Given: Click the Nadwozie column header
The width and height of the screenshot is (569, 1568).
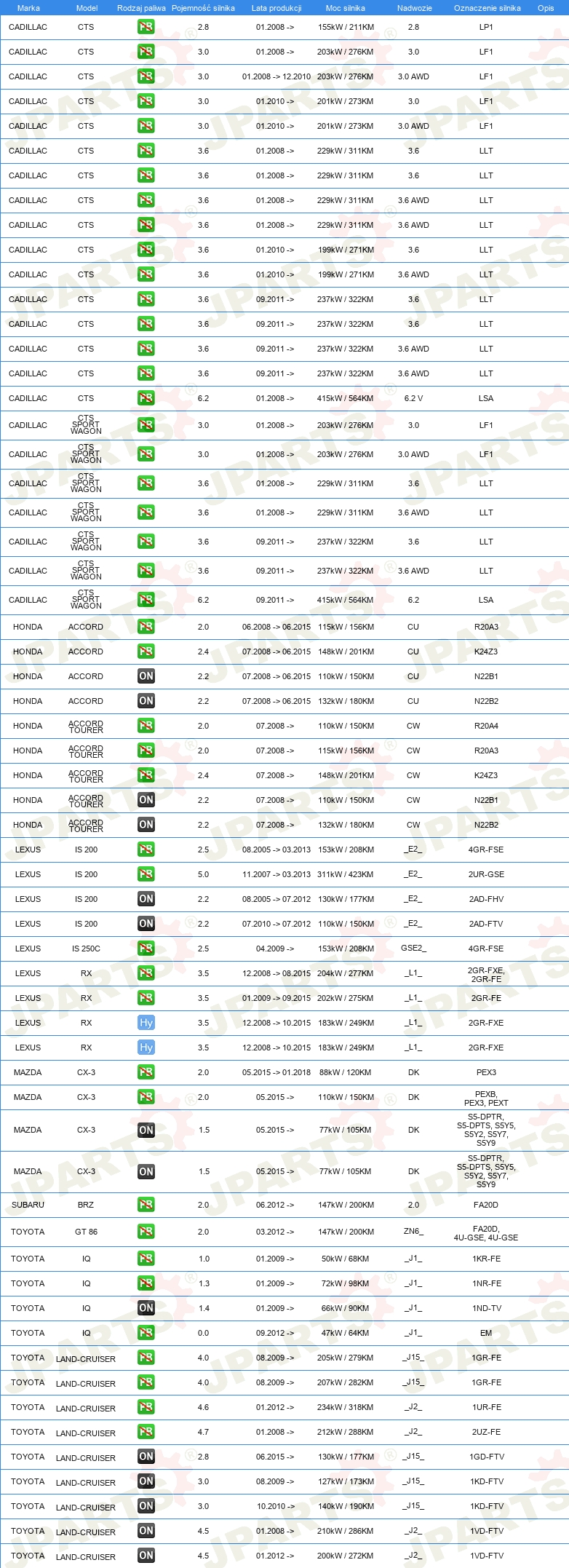Looking at the screenshot, I should click(x=415, y=8).
